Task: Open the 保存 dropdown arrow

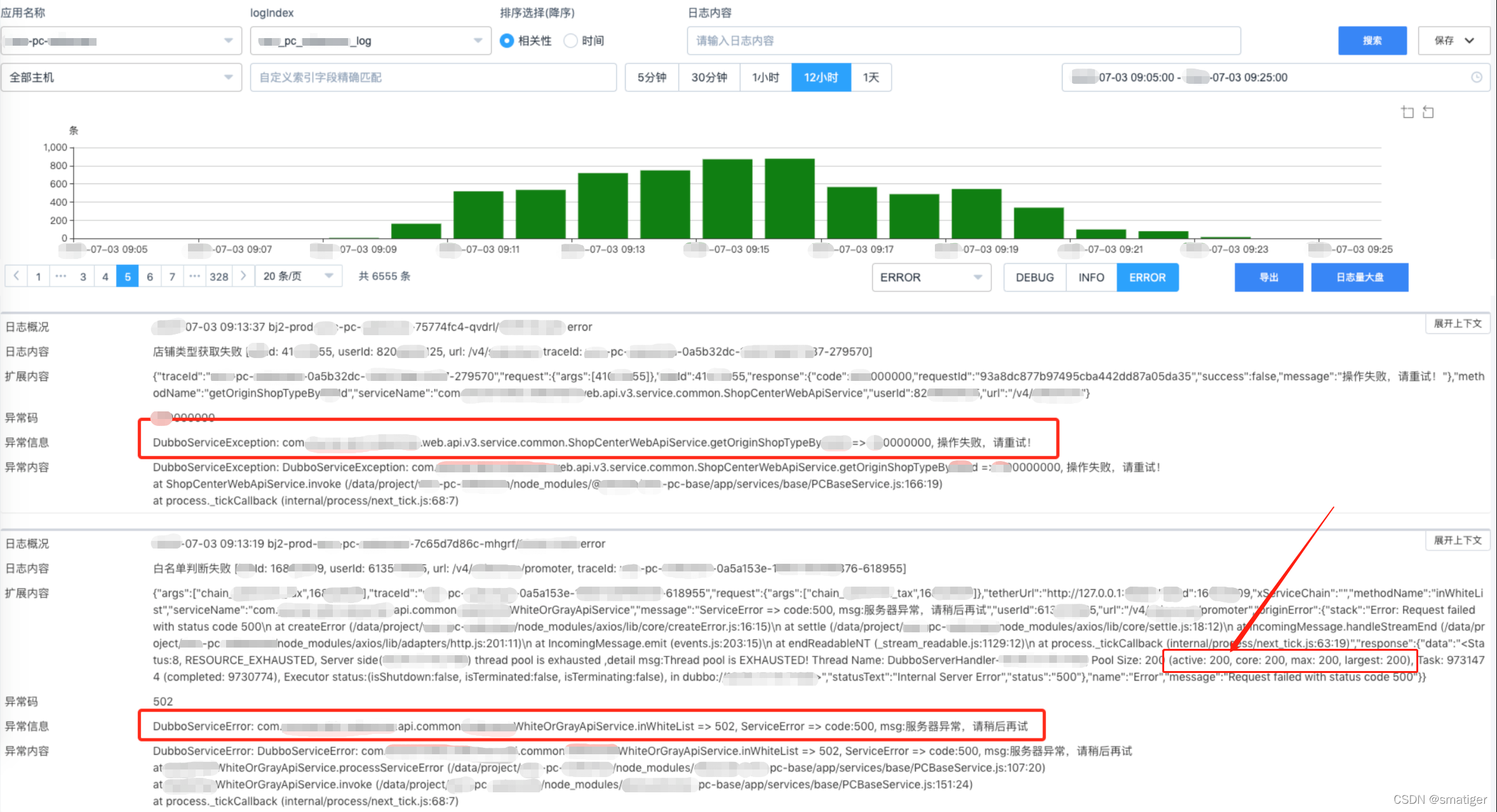Action: click(x=1470, y=41)
